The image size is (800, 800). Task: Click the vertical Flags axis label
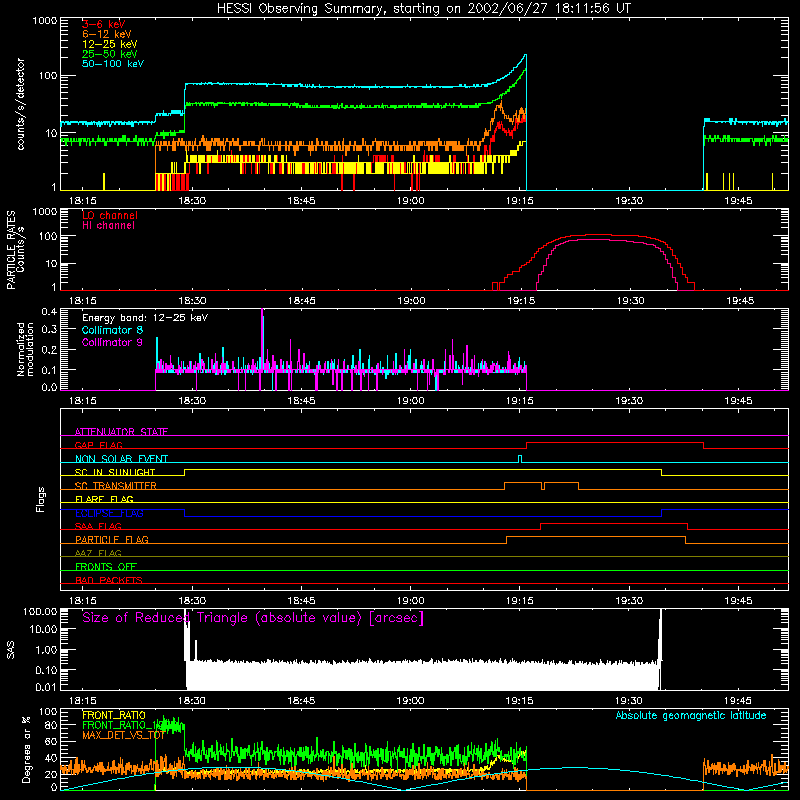(41, 499)
